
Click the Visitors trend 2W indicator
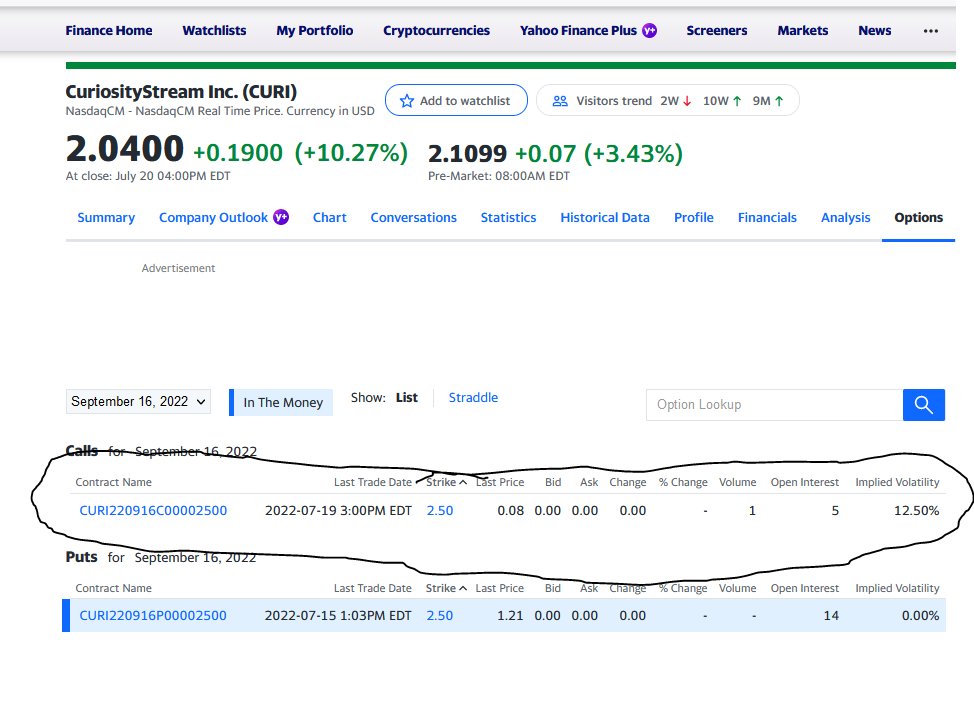click(x=676, y=101)
